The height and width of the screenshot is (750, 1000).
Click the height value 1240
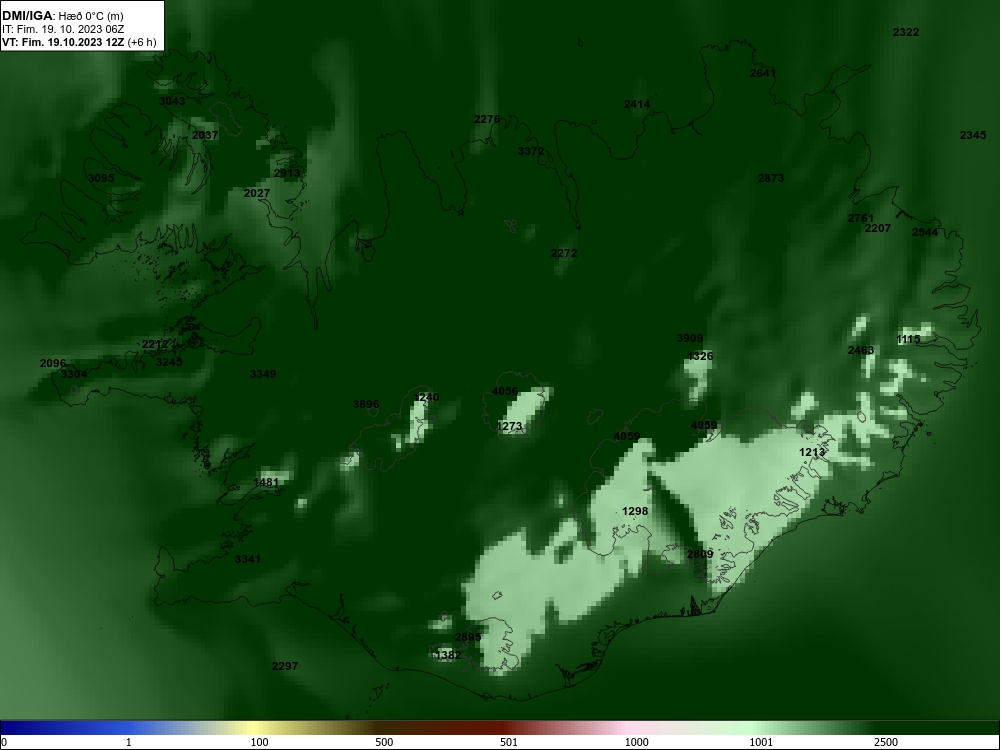[x=426, y=397]
